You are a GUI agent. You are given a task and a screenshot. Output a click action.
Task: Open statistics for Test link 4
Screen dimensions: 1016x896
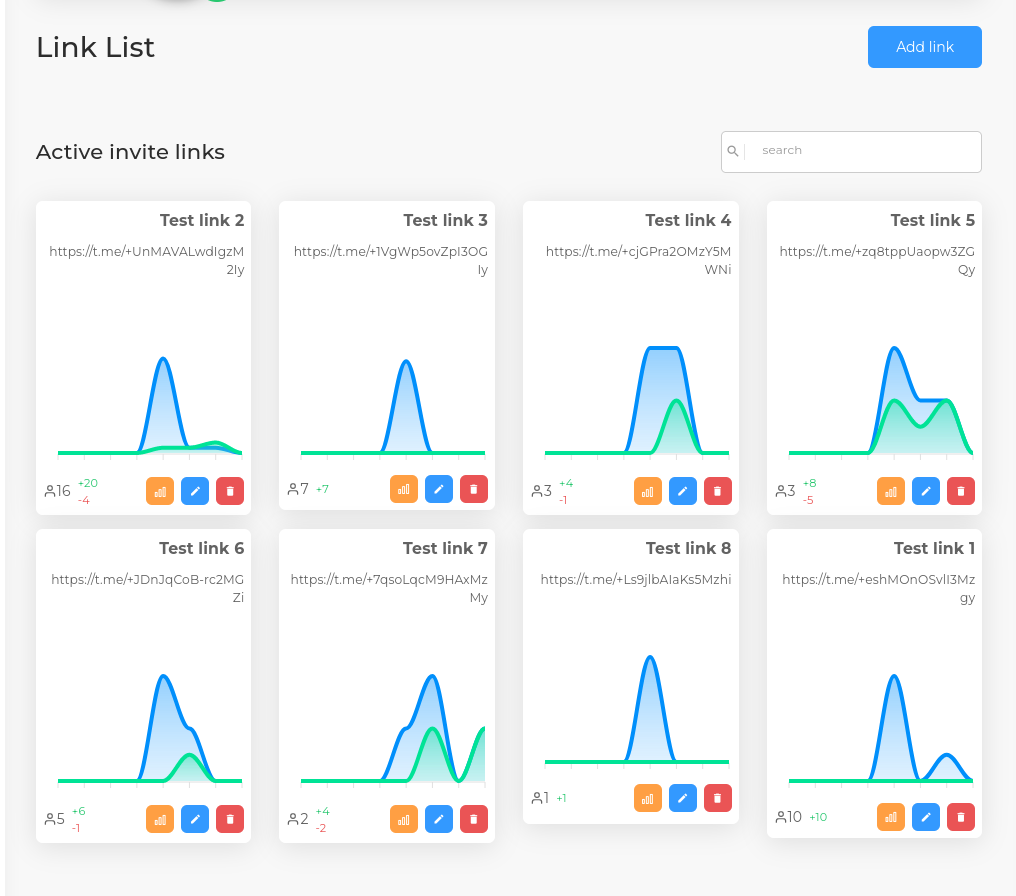click(648, 491)
